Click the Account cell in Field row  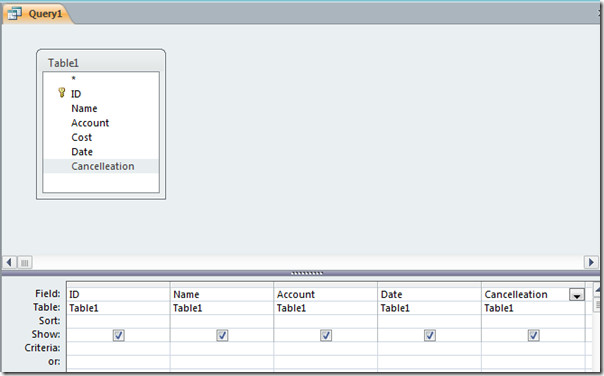pyautogui.click(x=326, y=294)
